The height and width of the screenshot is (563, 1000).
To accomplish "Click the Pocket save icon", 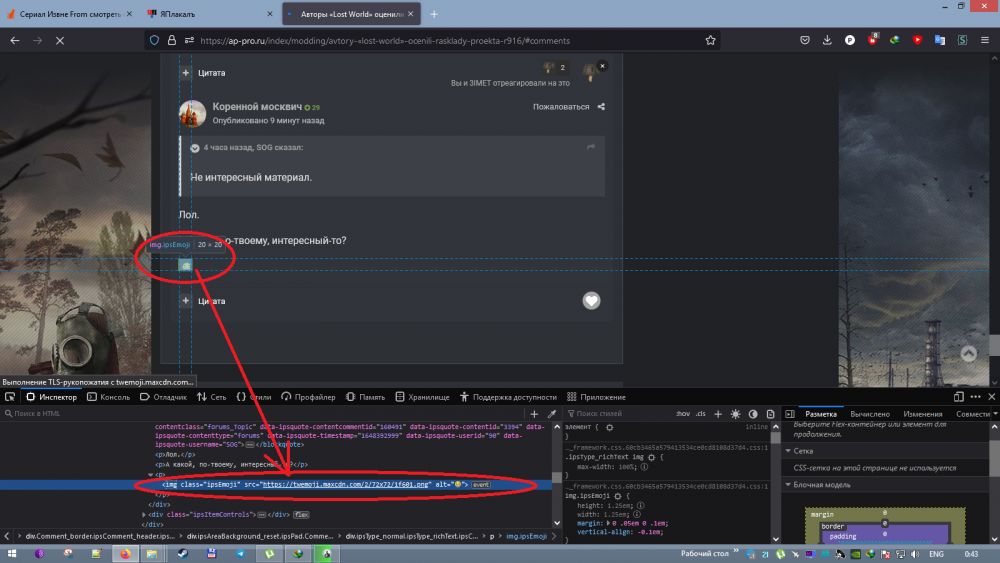I will click(x=806, y=41).
